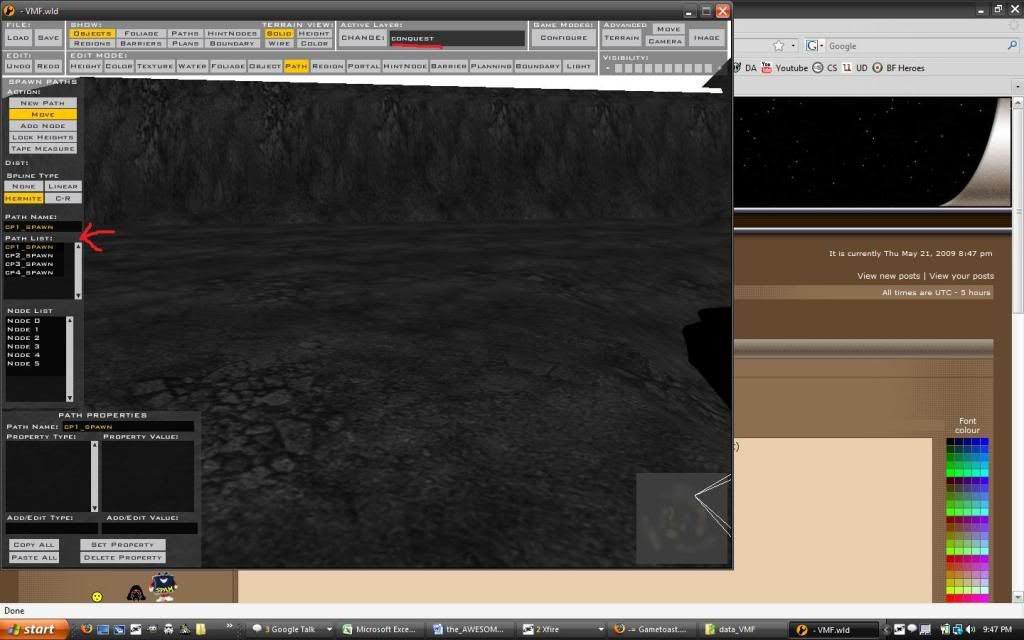Click Advanced Terrain button
The width and height of the screenshot is (1024, 640).
point(621,38)
